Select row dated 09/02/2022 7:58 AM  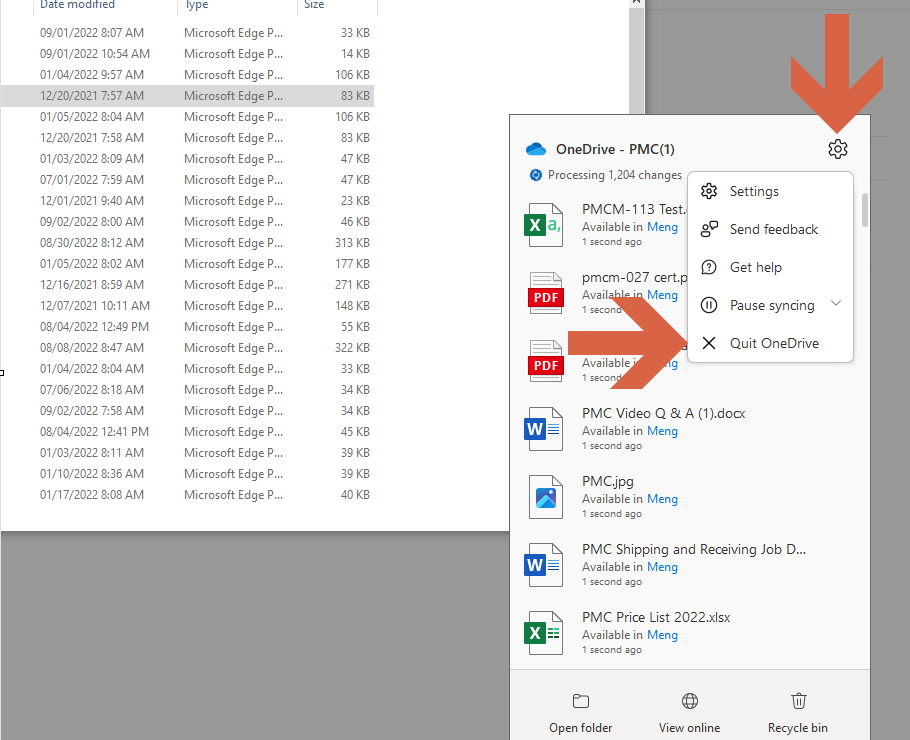click(187, 410)
